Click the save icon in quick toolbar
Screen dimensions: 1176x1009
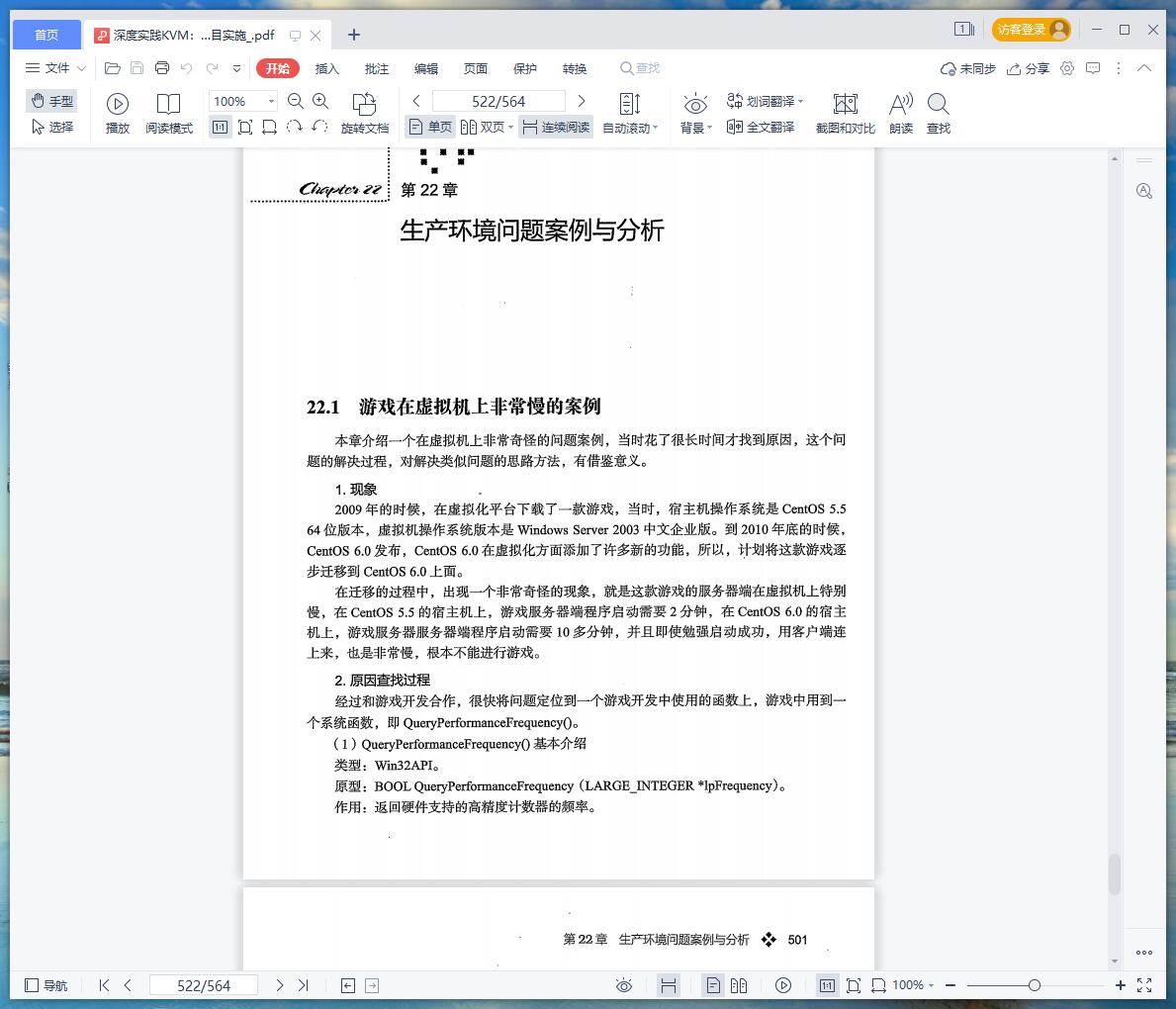pyautogui.click(x=137, y=68)
